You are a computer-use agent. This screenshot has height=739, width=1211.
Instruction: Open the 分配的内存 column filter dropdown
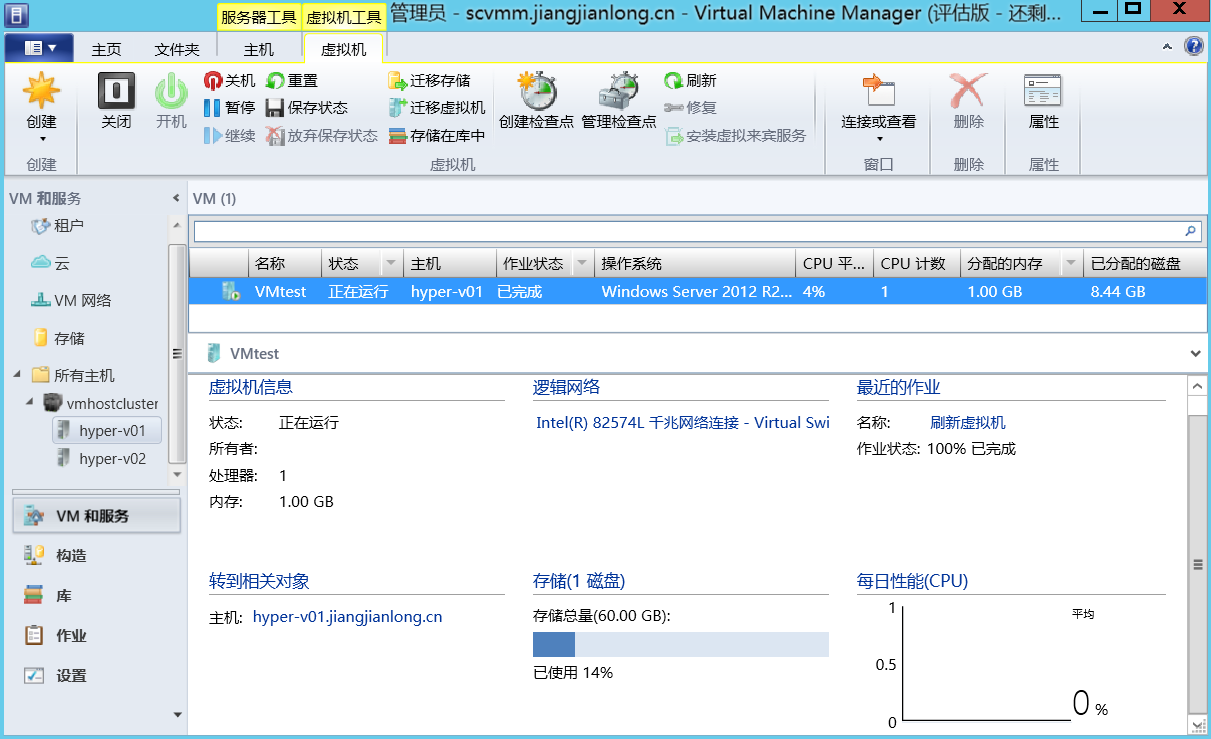point(1072,264)
